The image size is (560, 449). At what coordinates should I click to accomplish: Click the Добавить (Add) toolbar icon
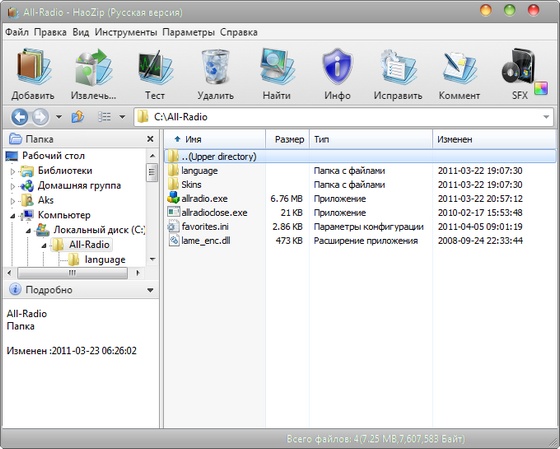pyautogui.click(x=33, y=67)
